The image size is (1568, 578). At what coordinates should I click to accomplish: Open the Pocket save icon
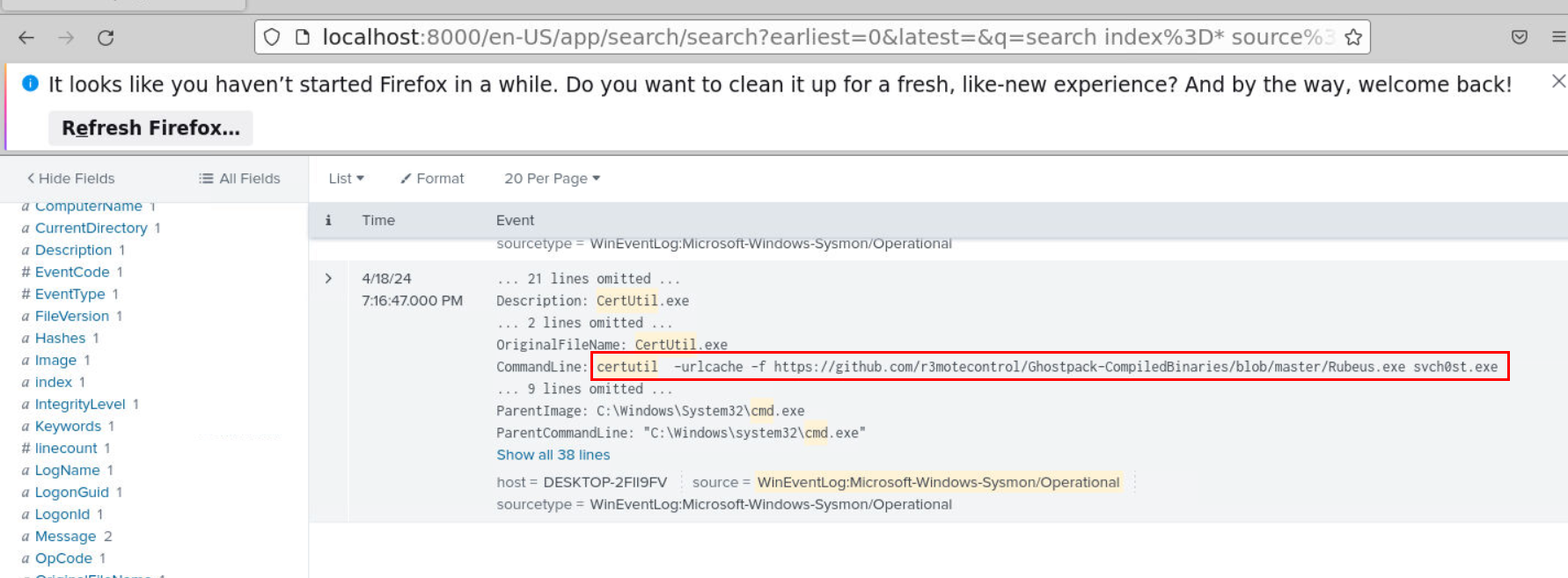1520,37
